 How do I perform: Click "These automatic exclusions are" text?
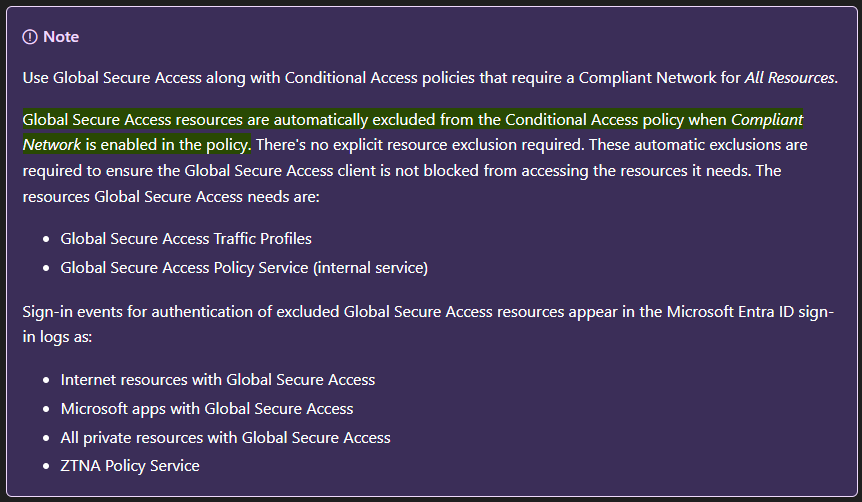tap(683, 145)
